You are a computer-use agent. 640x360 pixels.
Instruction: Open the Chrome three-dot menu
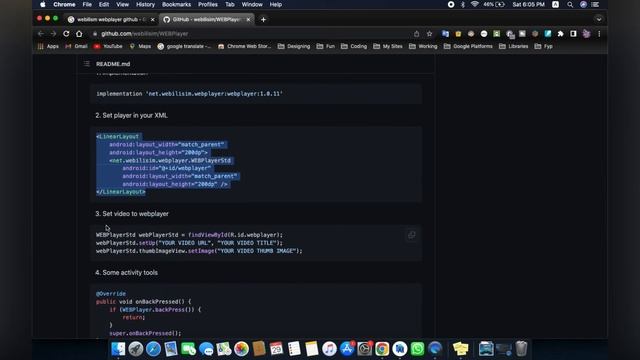point(599,34)
